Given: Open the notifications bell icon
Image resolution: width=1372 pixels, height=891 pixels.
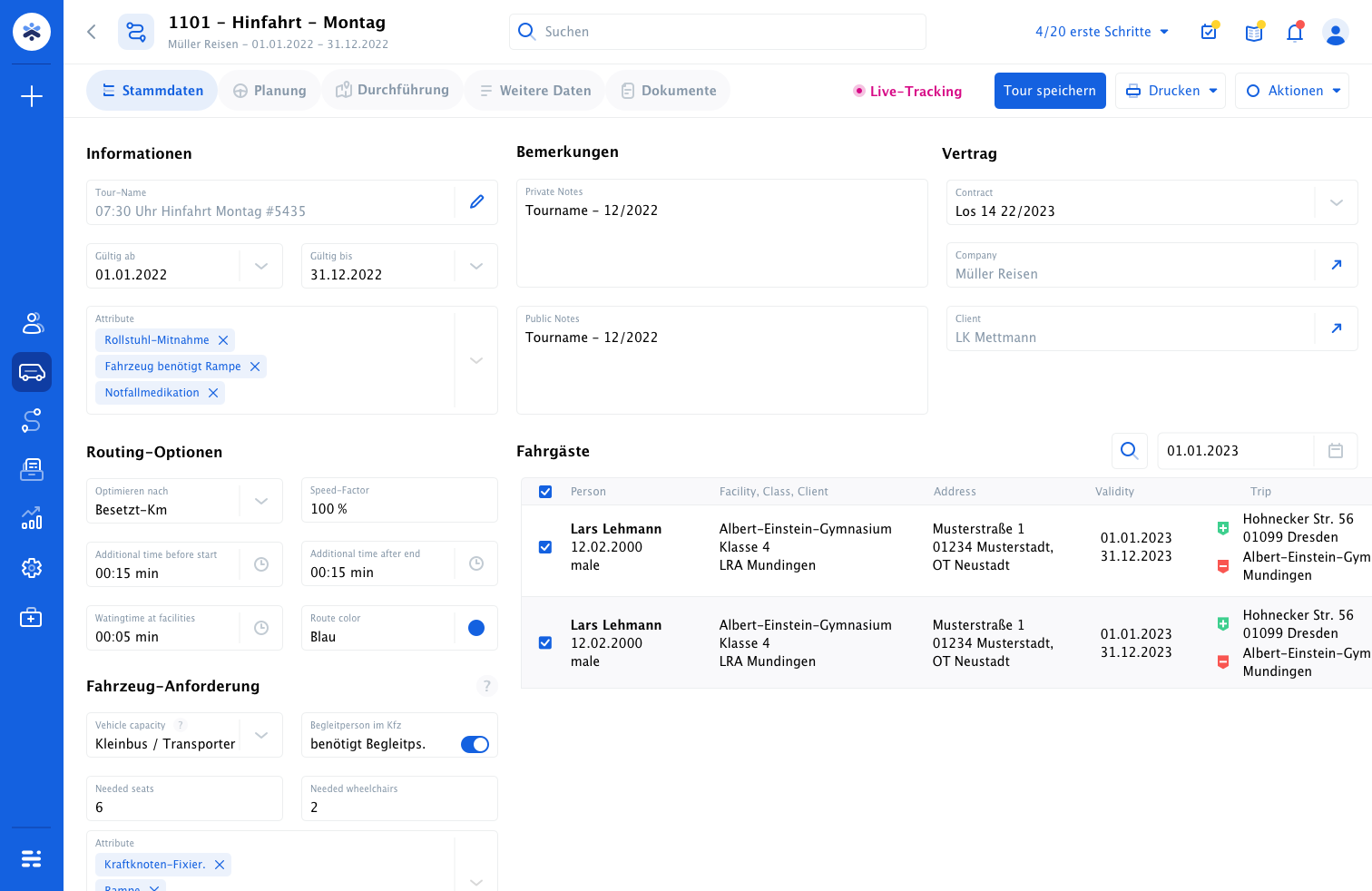Looking at the screenshot, I should [1295, 33].
